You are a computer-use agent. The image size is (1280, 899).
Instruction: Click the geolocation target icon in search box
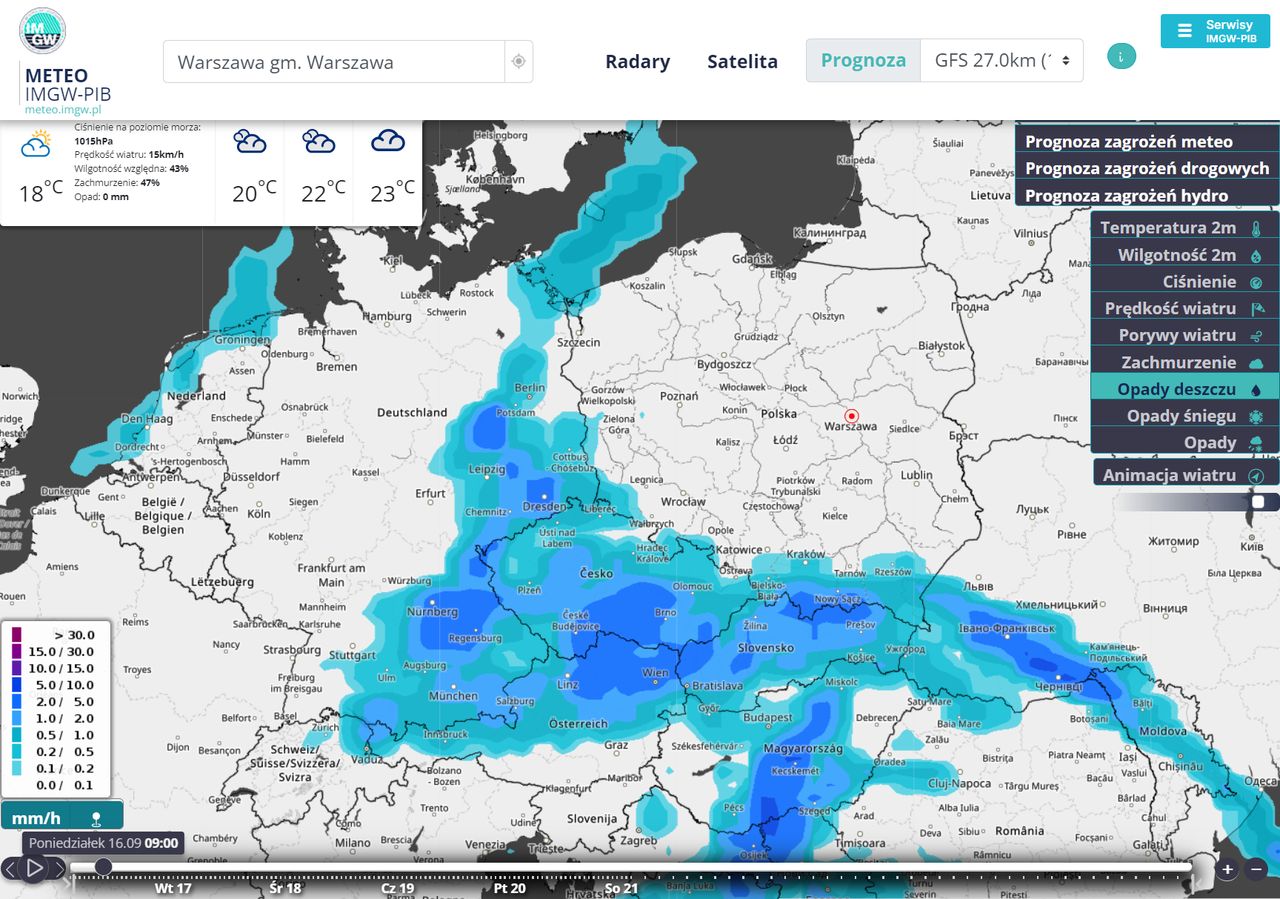coord(518,62)
